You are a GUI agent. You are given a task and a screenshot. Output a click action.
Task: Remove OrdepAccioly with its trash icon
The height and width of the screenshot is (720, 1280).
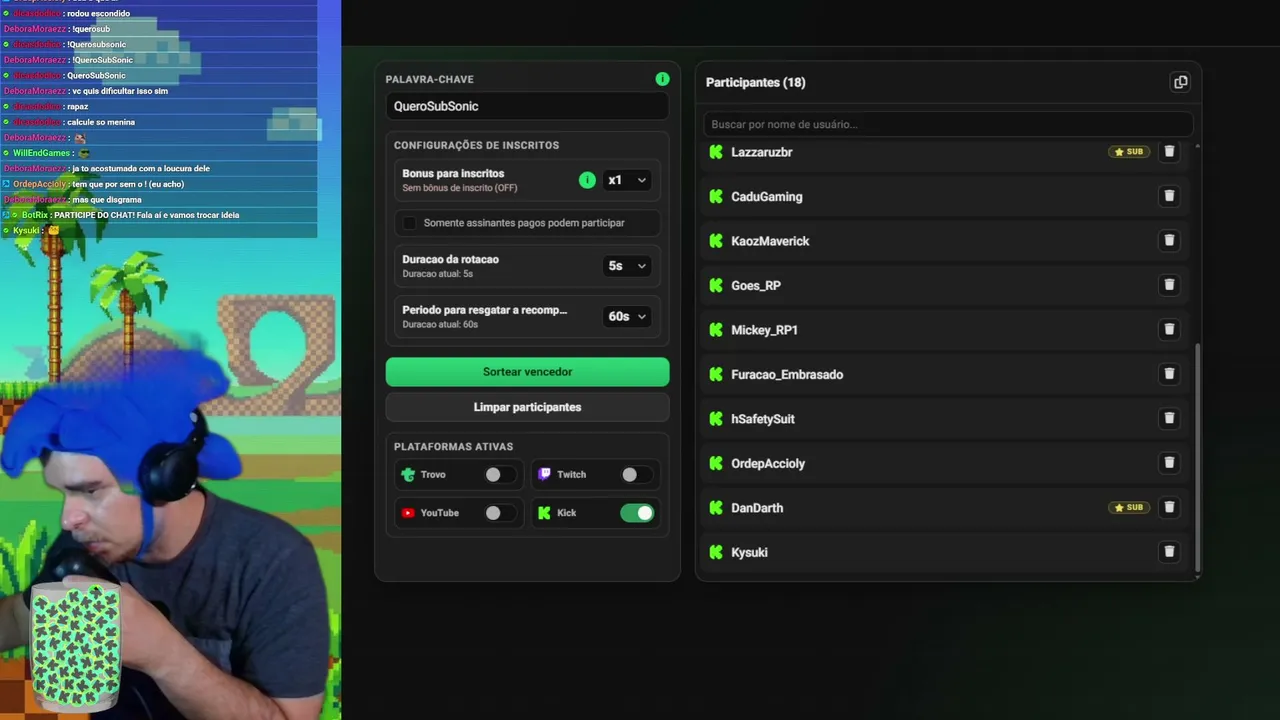click(x=1169, y=463)
